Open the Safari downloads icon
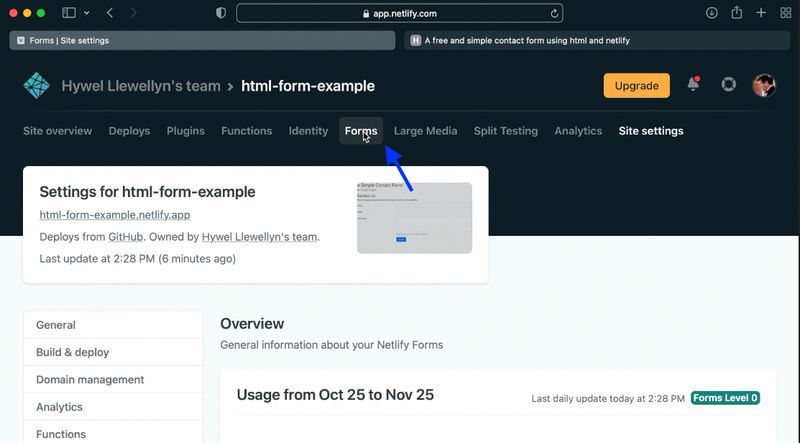800x443 pixels. [x=712, y=13]
